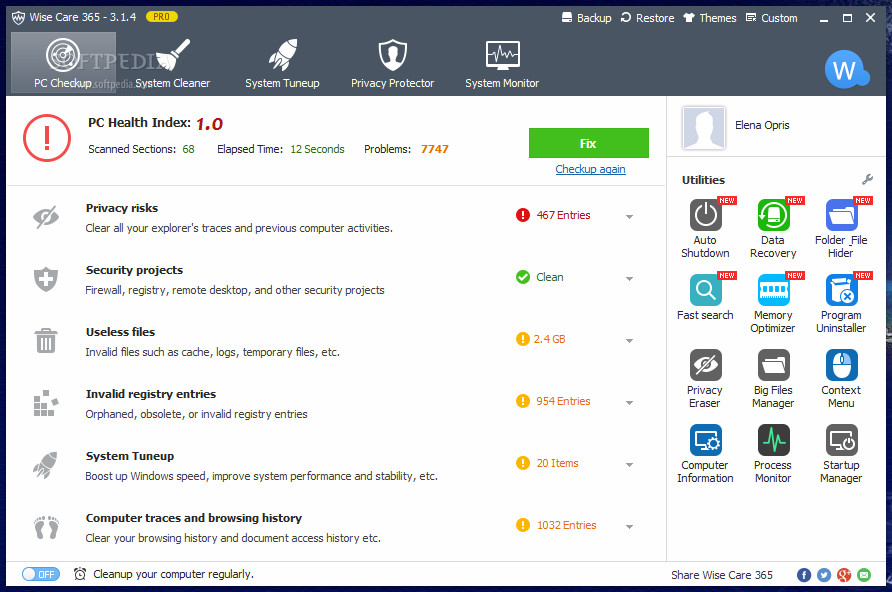
Task: Switch to the System Cleaner tab
Action: 173,63
